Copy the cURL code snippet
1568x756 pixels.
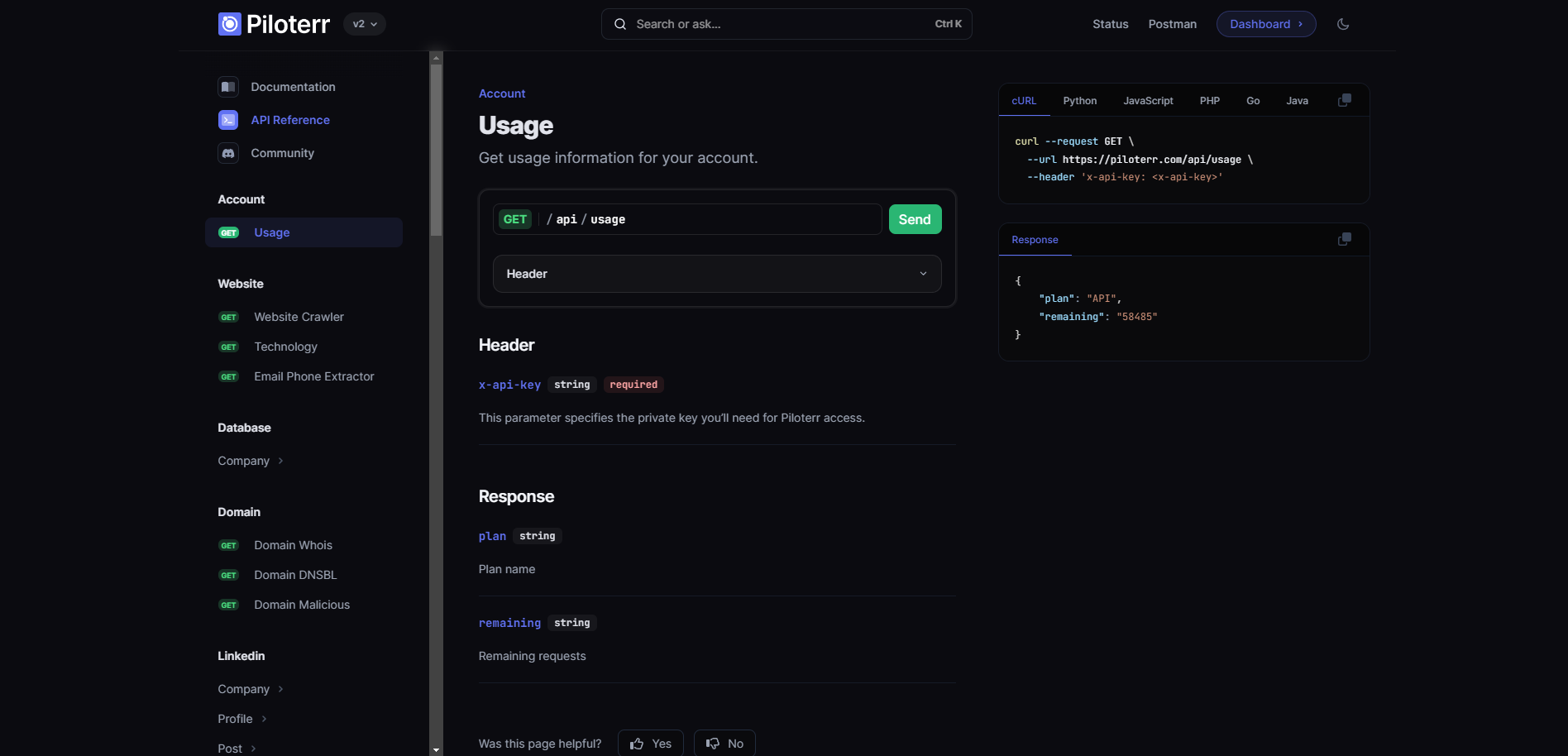click(x=1344, y=99)
